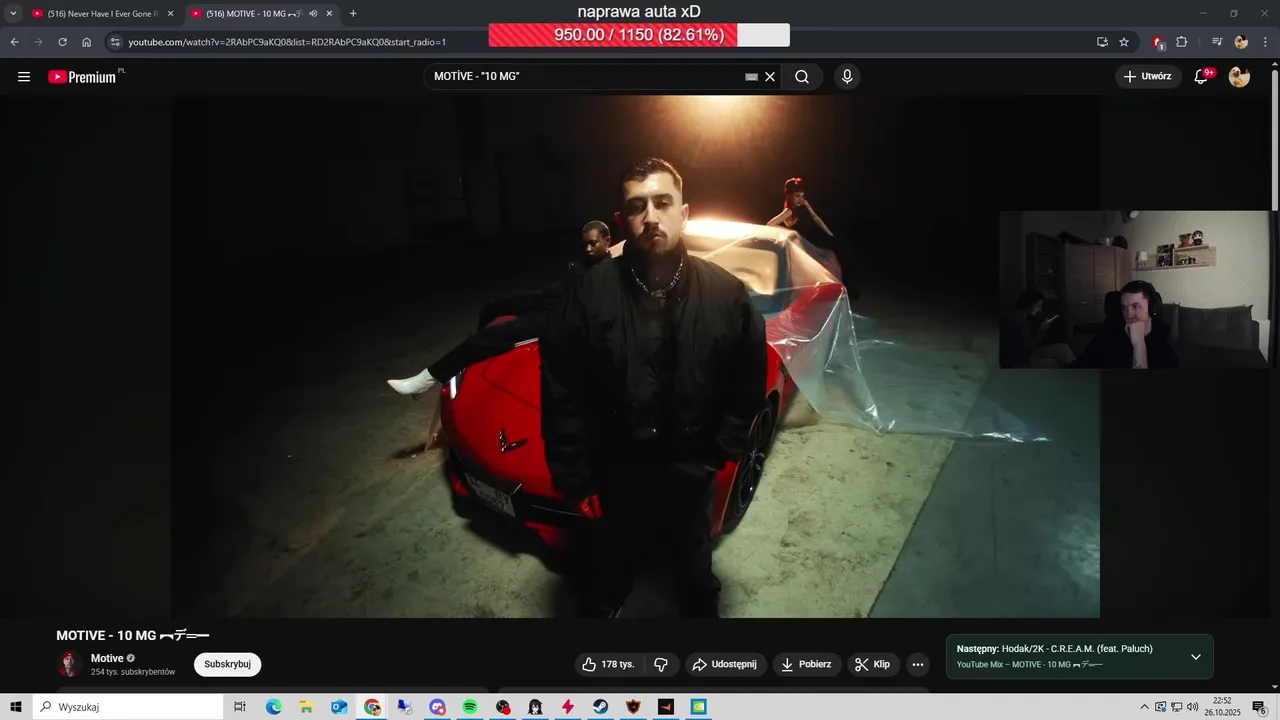Image resolution: width=1280 pixels, height=720 pixels.
Task: Switch to Chrome on taskbar
Action: [372, 707]
